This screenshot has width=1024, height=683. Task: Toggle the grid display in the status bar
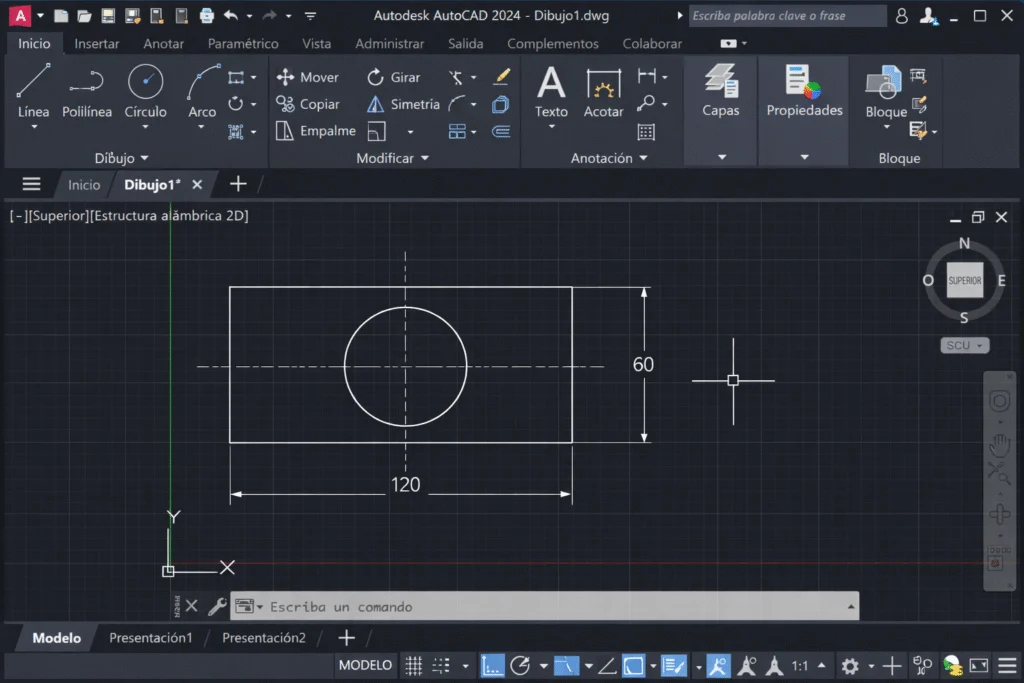point(413,665)
